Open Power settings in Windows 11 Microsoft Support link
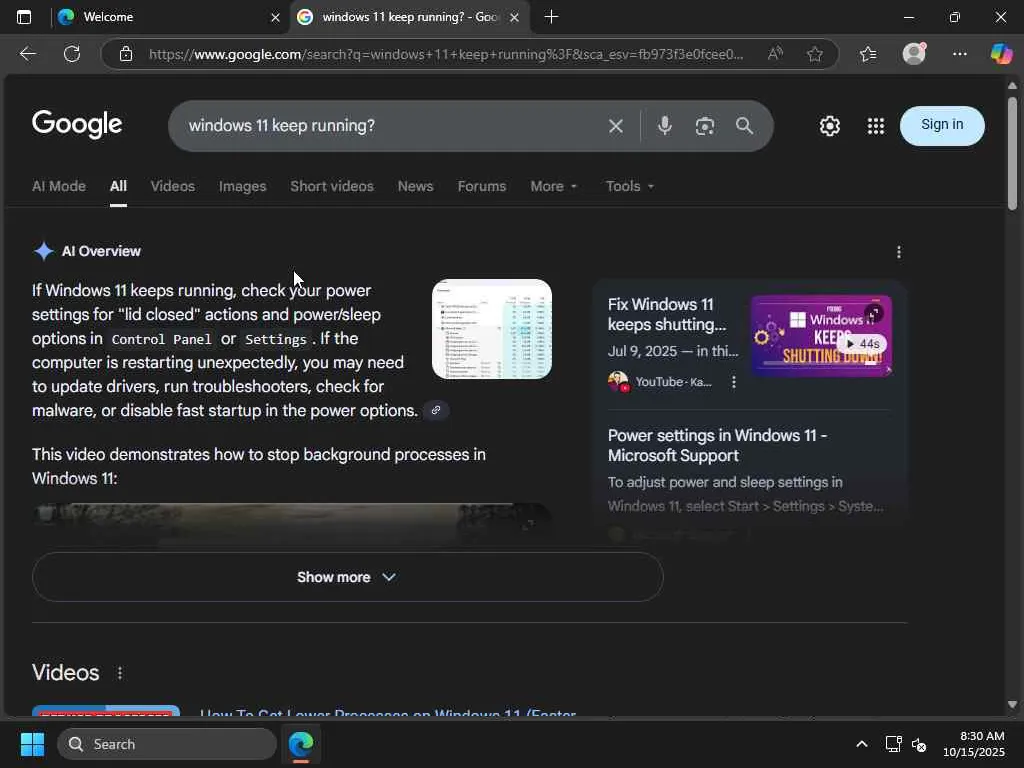The width and height of the screenshot is (1024, 768). [x=717, y=445]
